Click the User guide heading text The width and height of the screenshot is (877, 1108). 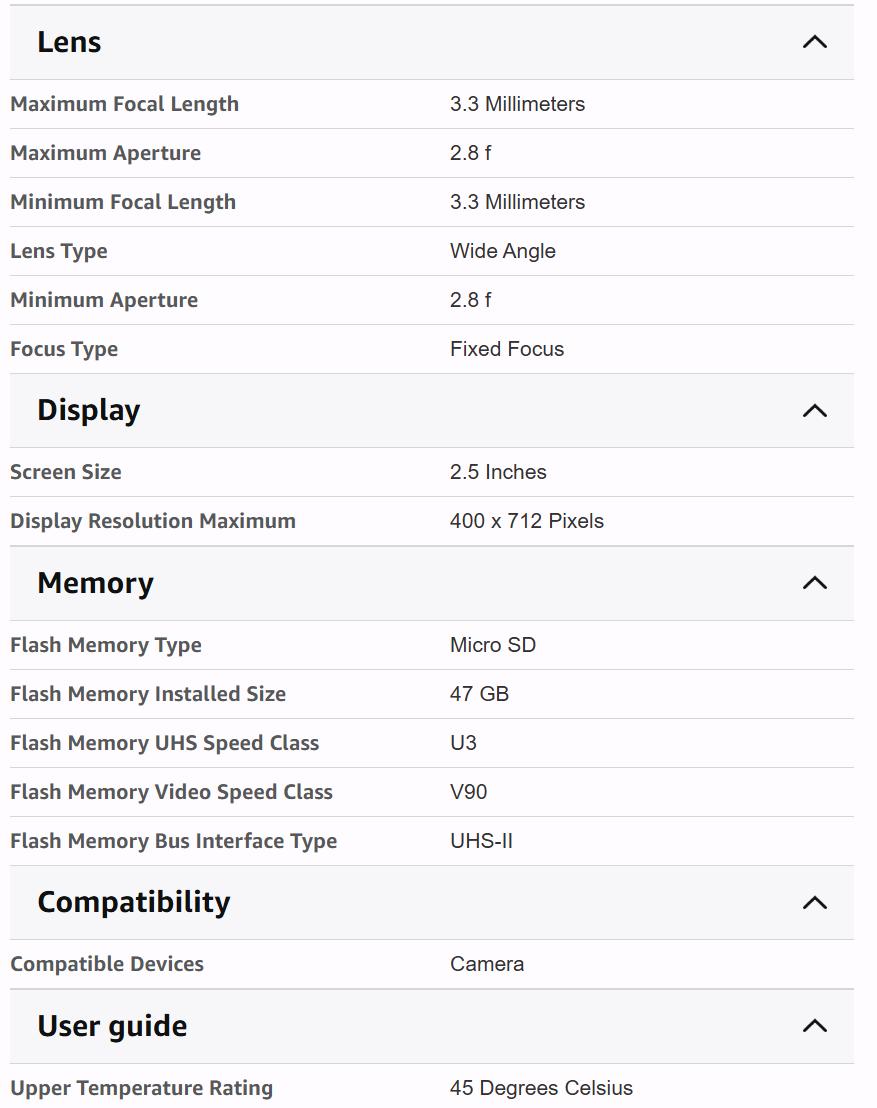coord(112,1026)
